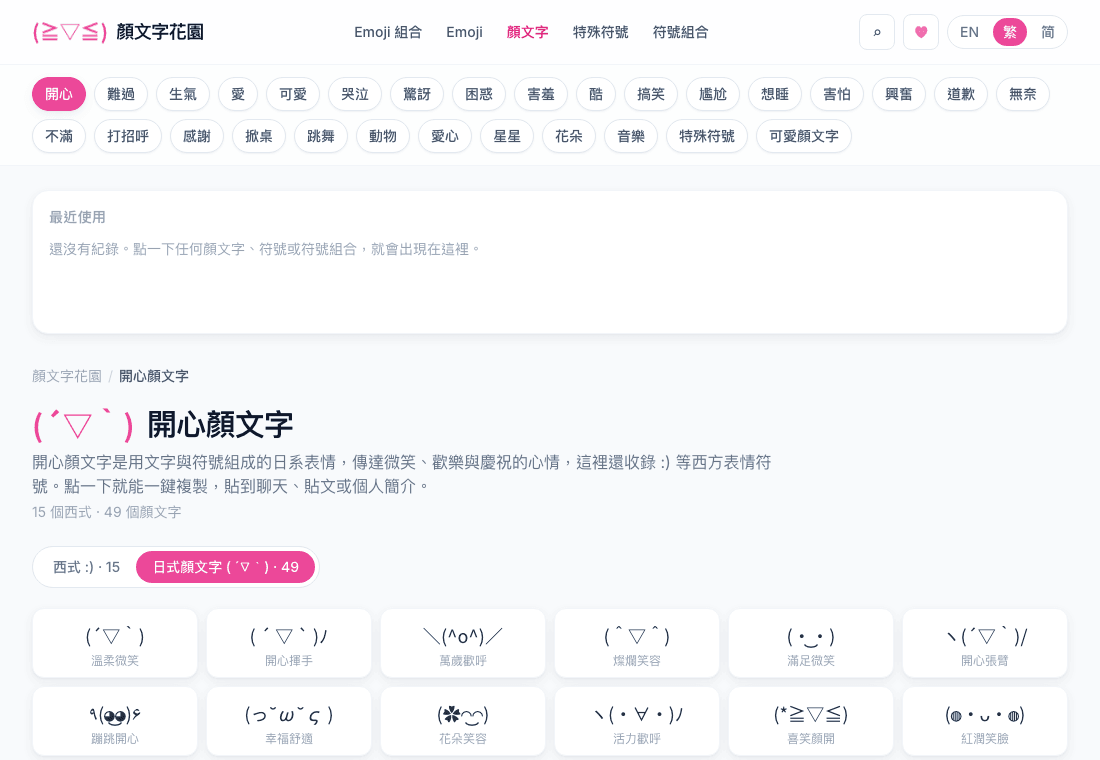1100x760 pixels.
Task: Select the 困惑 category chip
Action: click(479, 94)
